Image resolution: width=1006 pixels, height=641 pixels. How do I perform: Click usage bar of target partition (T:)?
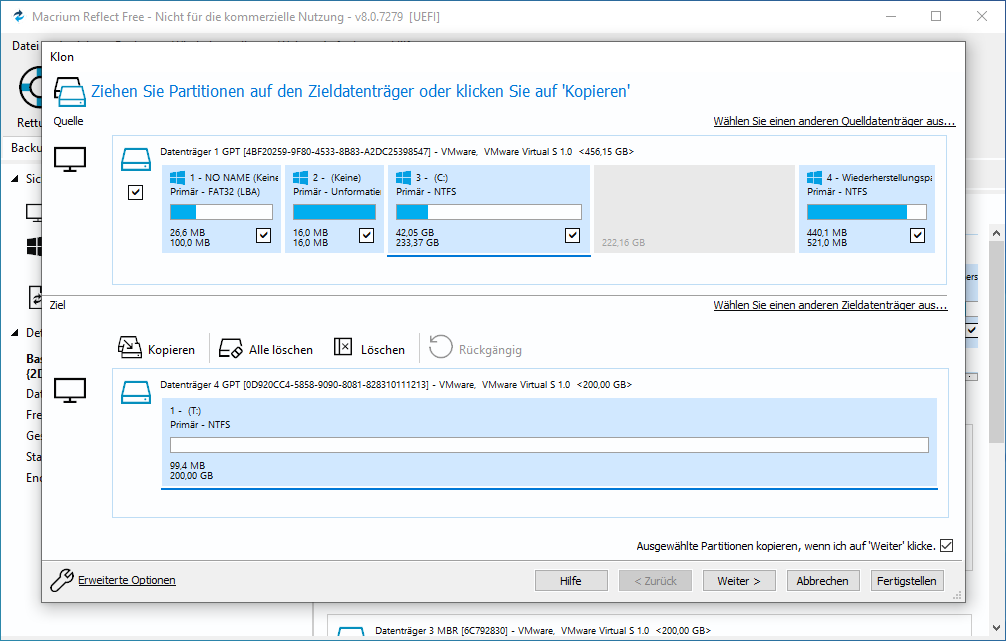pyautogui.click(x=549, y=445)
